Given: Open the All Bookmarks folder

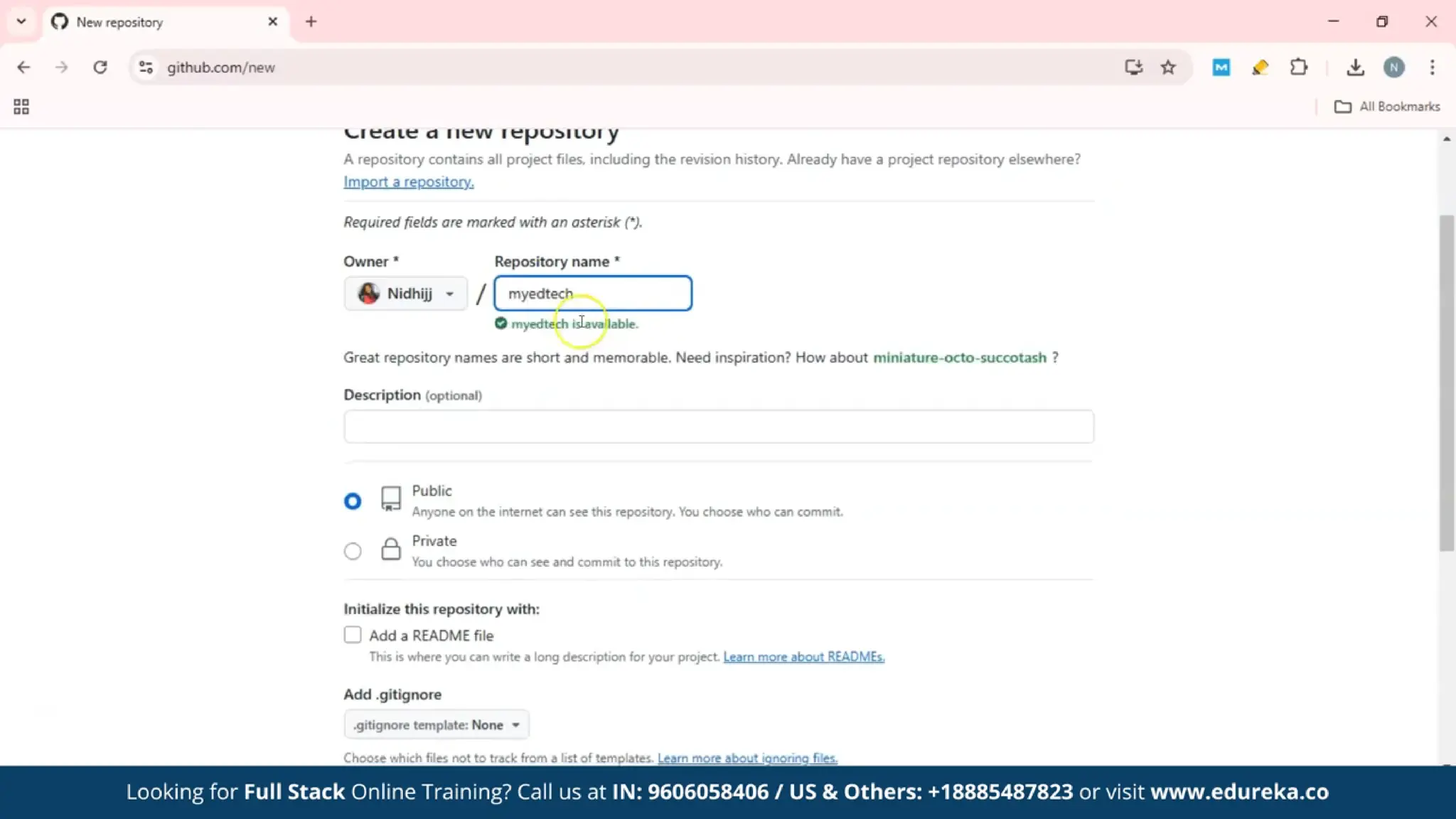Looking at the screenshot, I should coord(1387,107).
